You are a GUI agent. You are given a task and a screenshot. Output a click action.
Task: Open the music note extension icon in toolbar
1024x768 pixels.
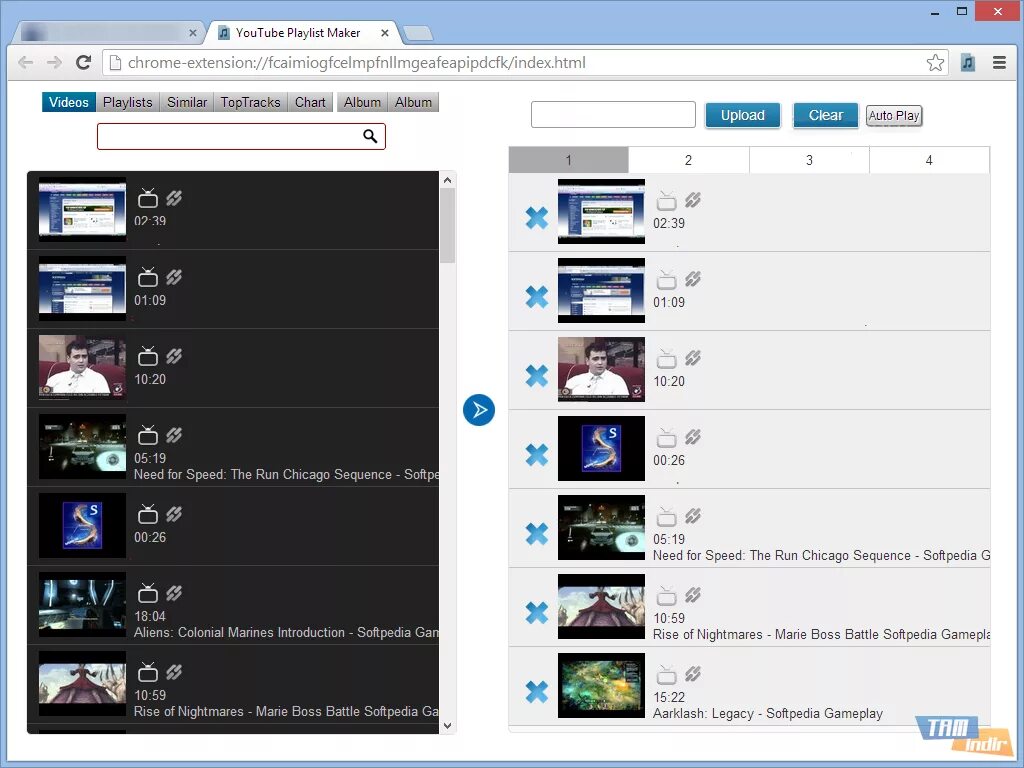(968, 63)
